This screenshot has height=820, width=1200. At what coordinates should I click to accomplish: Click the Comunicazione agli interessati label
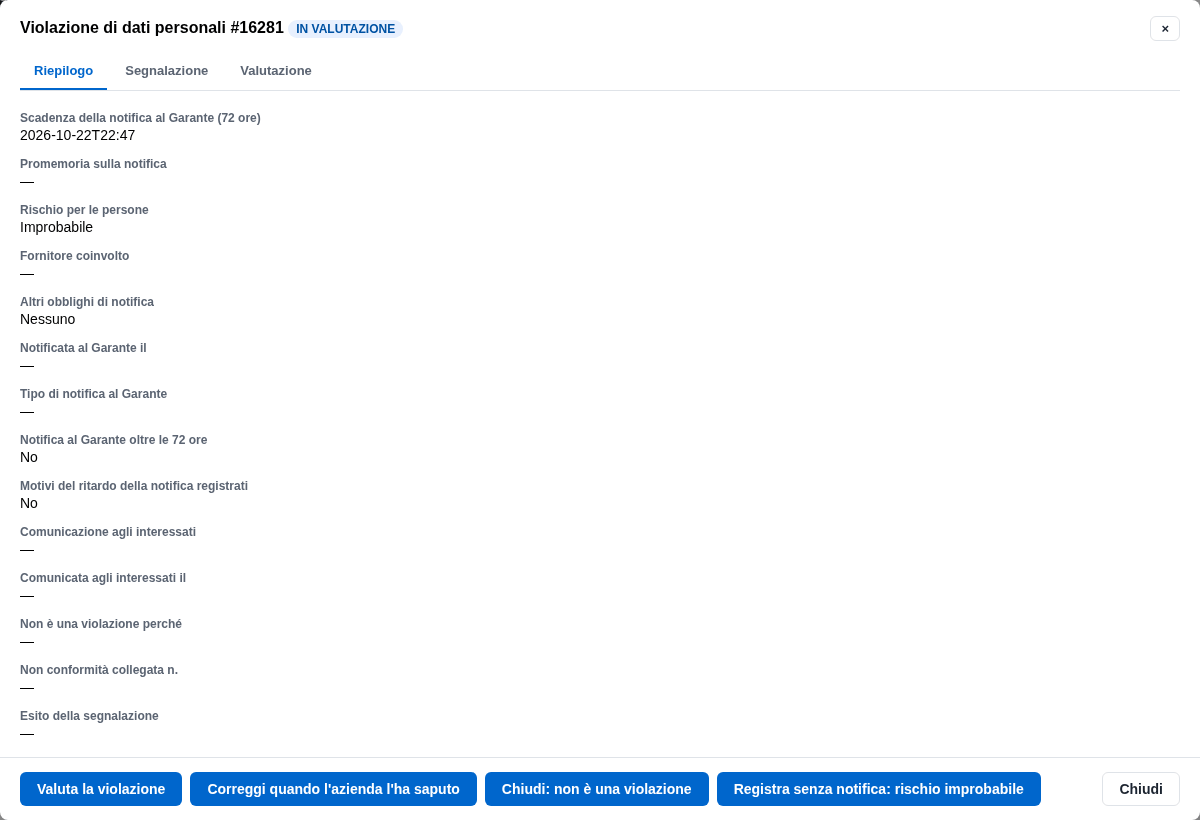pyautogui.click(x=108, y=532)
